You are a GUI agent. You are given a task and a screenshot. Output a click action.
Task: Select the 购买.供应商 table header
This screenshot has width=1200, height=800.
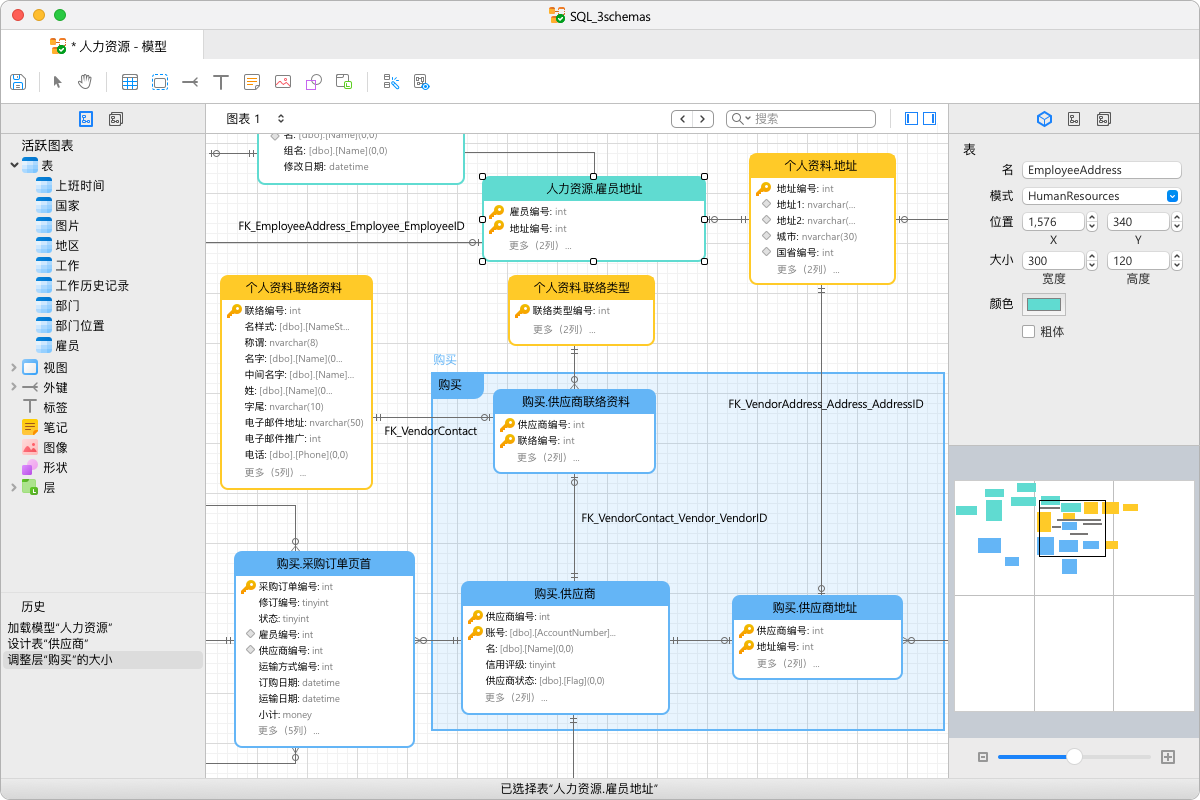pyautogui.click(x=565, y=594)
